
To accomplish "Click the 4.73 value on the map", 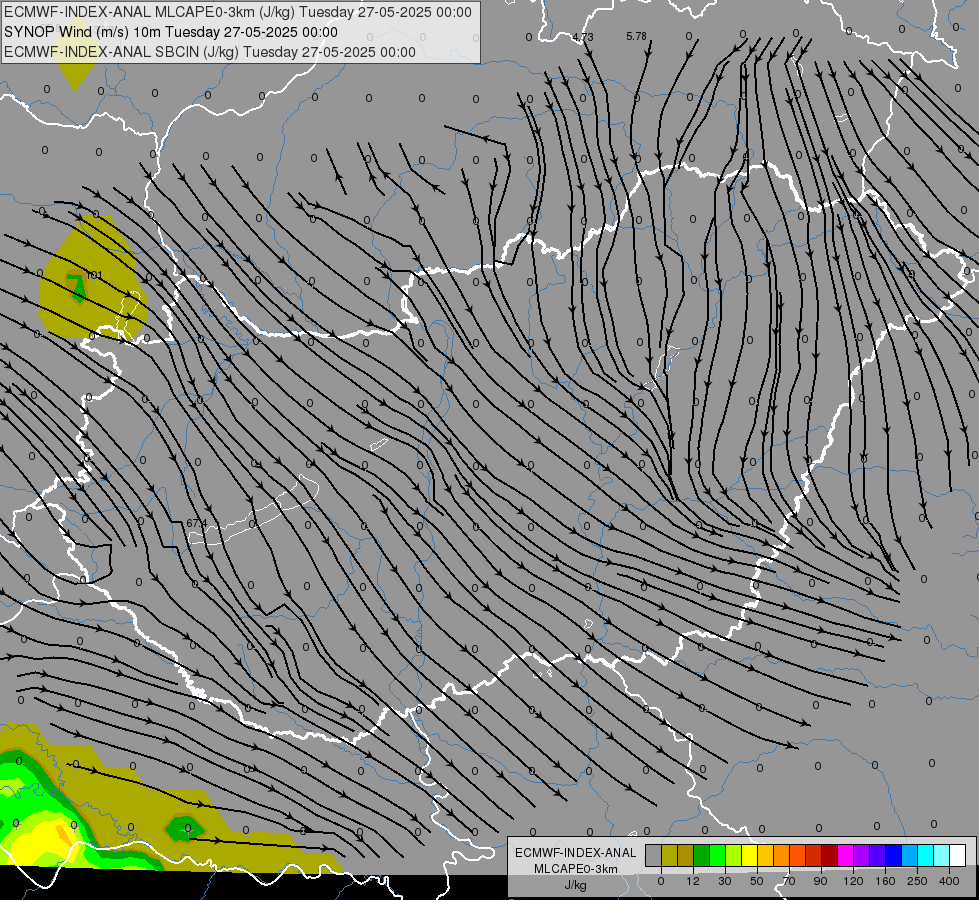I will (583, 37).
